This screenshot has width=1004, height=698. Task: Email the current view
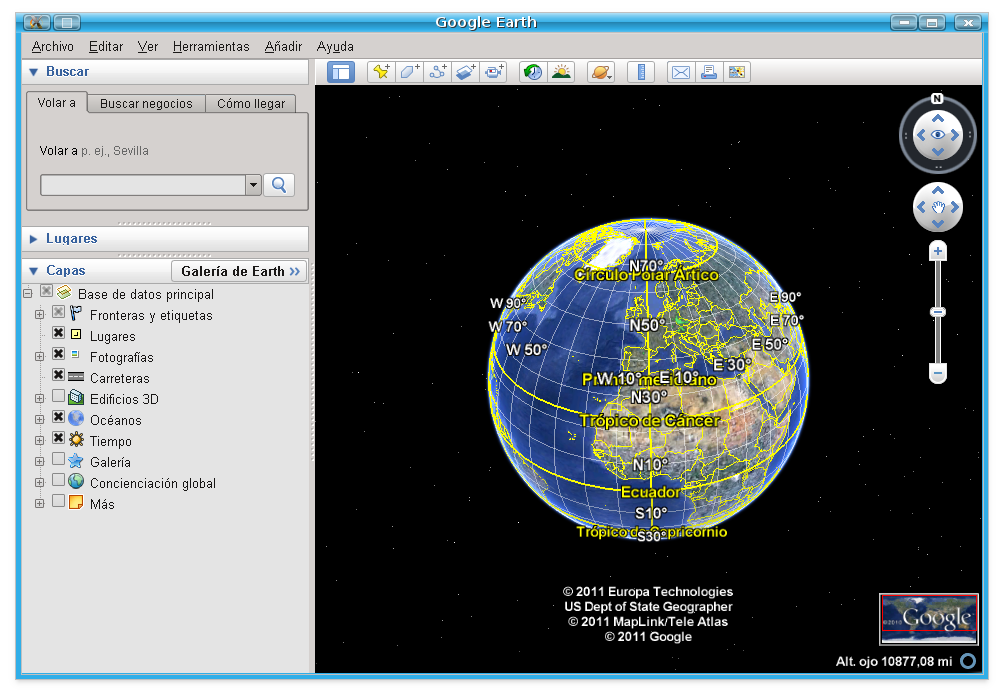point(682,71)
